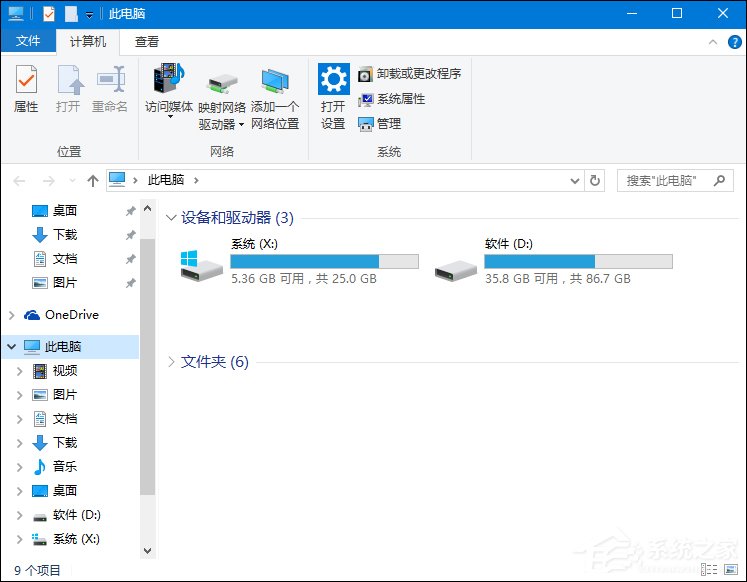Click the 软件 (D:) capacity bar
747x582 pixels.
click(578, 261)
